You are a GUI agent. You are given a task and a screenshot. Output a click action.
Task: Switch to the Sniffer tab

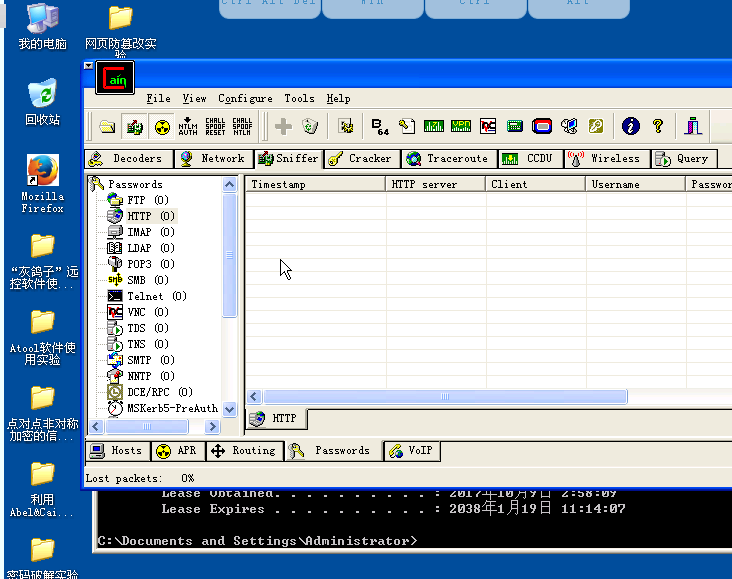pos(288,159)
